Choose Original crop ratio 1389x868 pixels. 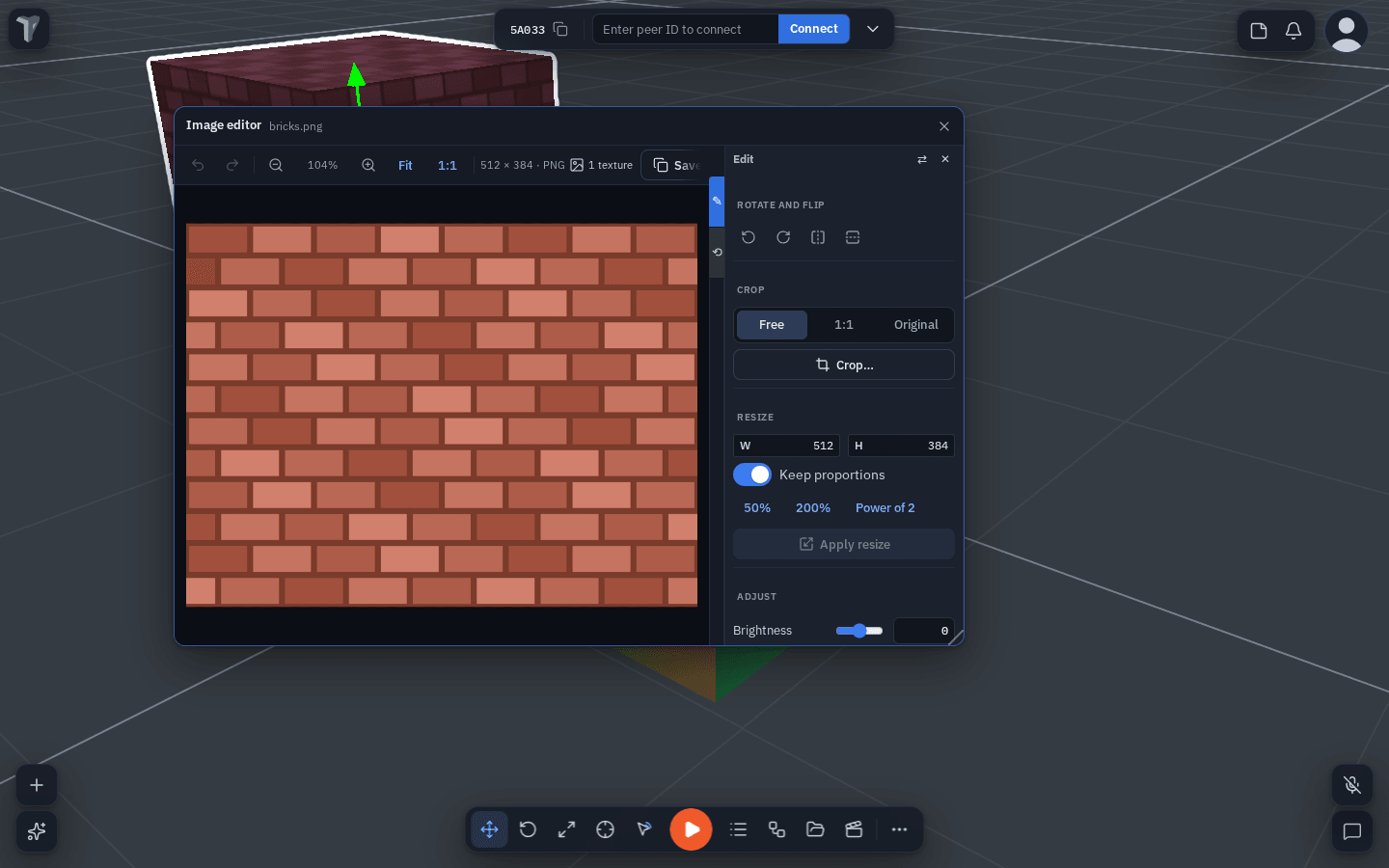point(916,325)
